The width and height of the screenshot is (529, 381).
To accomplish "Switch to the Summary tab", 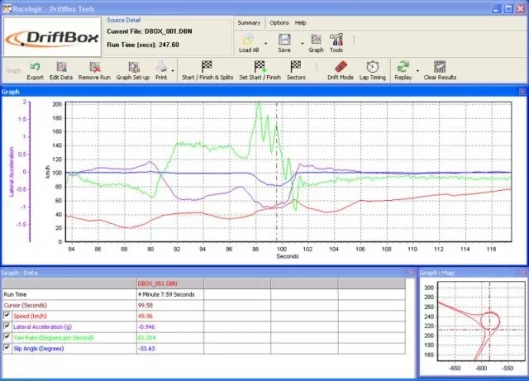I will pyautogui.click(x=249, y=23).
